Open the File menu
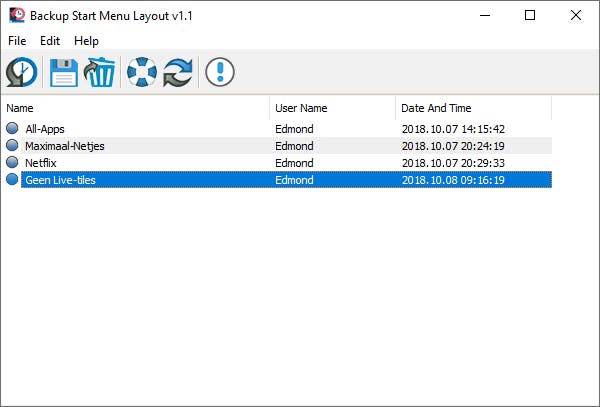This screenshot has width=600, height=407. click(17, 41)
